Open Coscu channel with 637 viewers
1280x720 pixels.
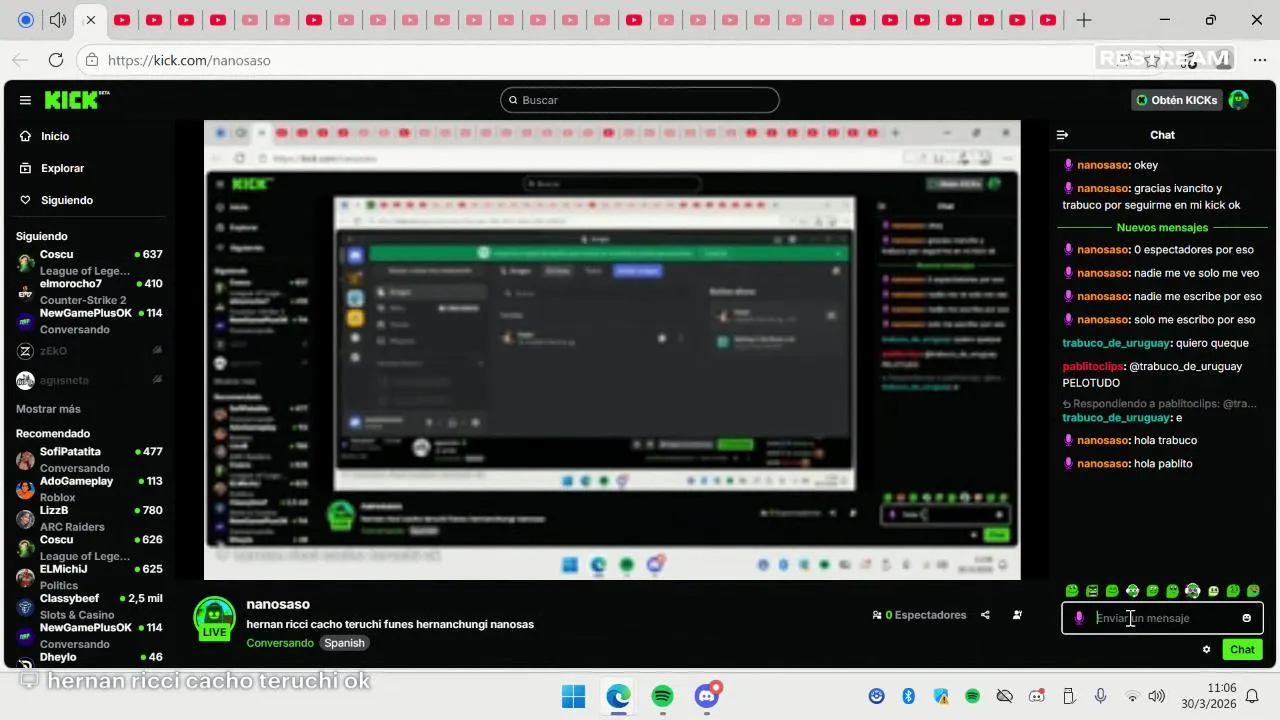(89, 262)
